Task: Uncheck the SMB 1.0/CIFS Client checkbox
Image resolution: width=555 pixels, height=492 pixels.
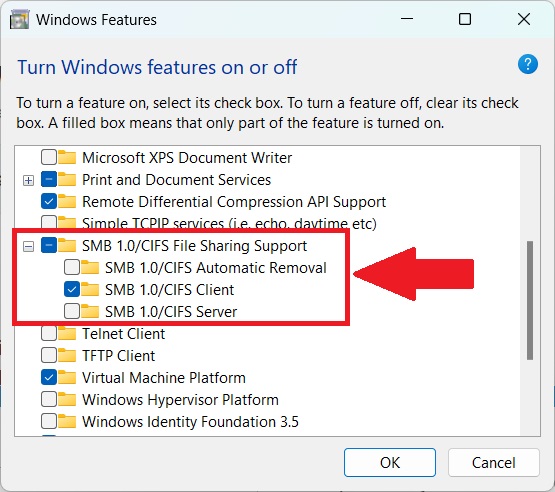Action: point(72,290)
